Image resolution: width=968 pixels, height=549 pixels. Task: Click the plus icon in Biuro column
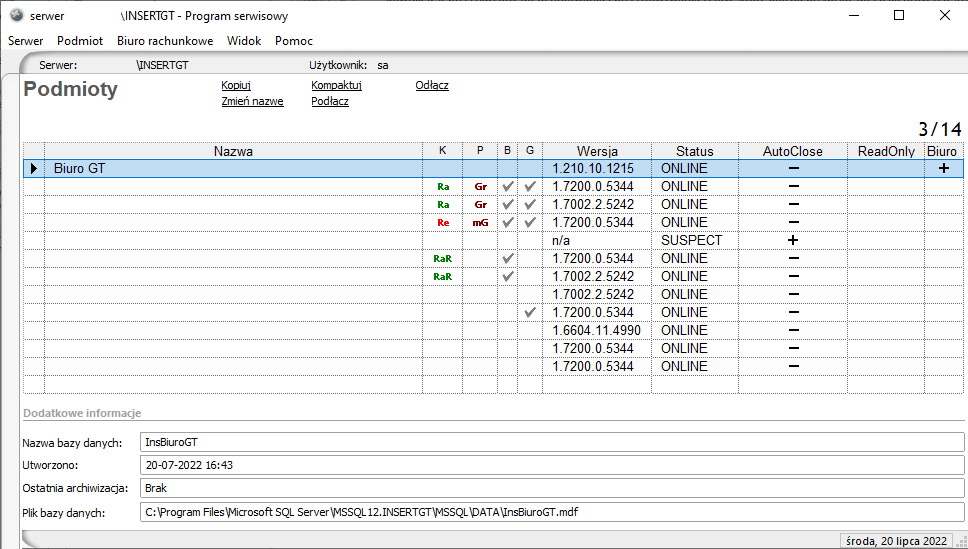[x=942, y=169]
